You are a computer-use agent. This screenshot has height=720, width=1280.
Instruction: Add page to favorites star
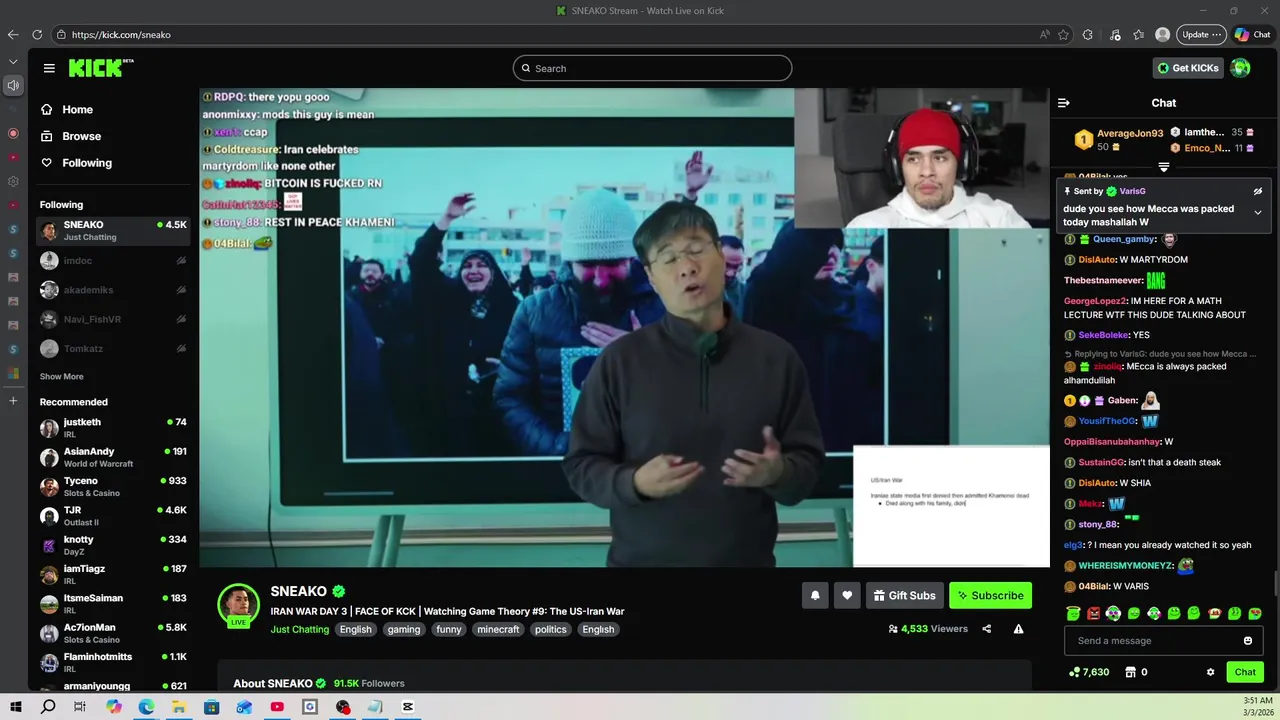(x=1064, y=34)
